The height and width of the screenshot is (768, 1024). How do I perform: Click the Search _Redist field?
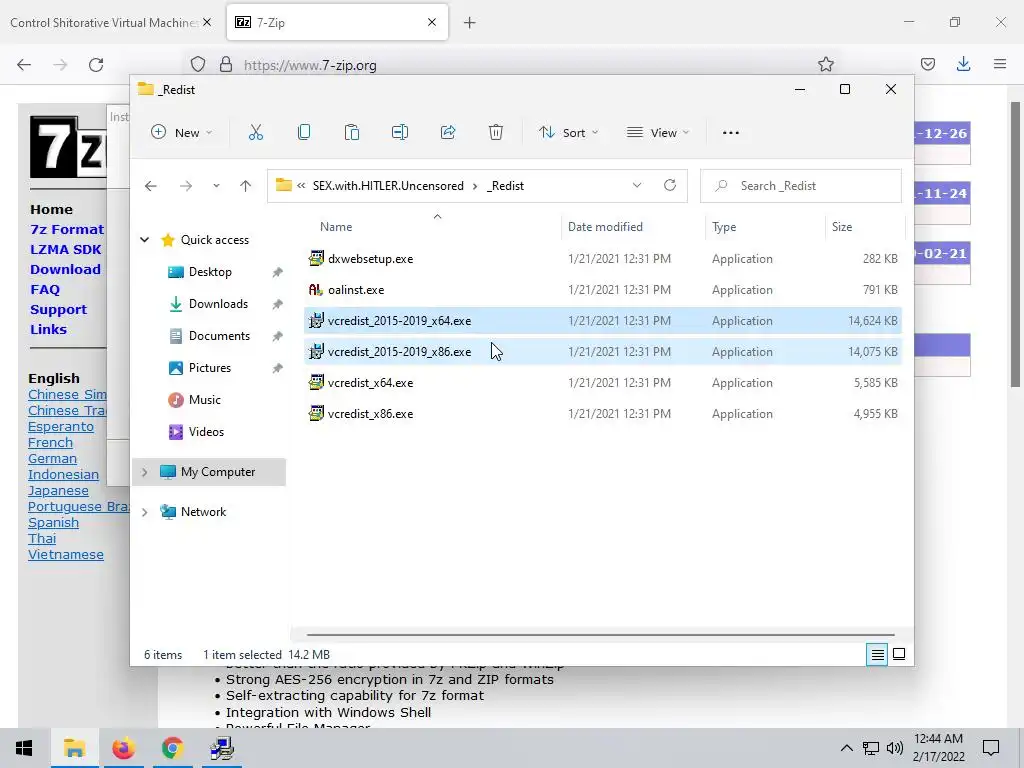point(801,185)
